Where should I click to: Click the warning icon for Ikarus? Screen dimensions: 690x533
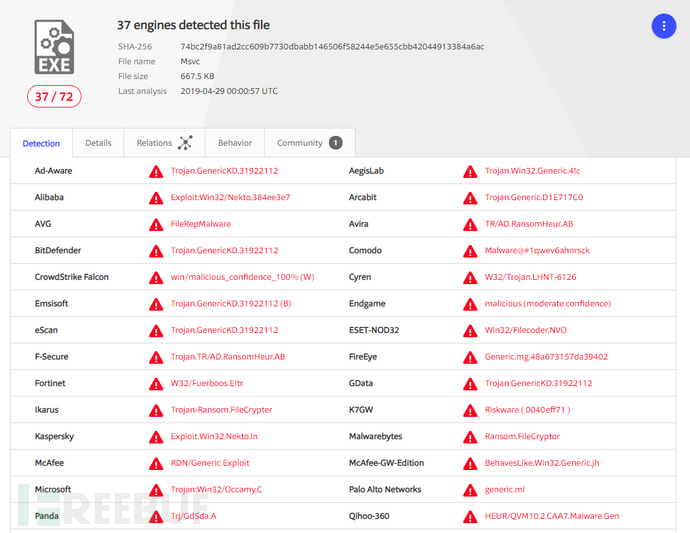(x=156, y=410)
